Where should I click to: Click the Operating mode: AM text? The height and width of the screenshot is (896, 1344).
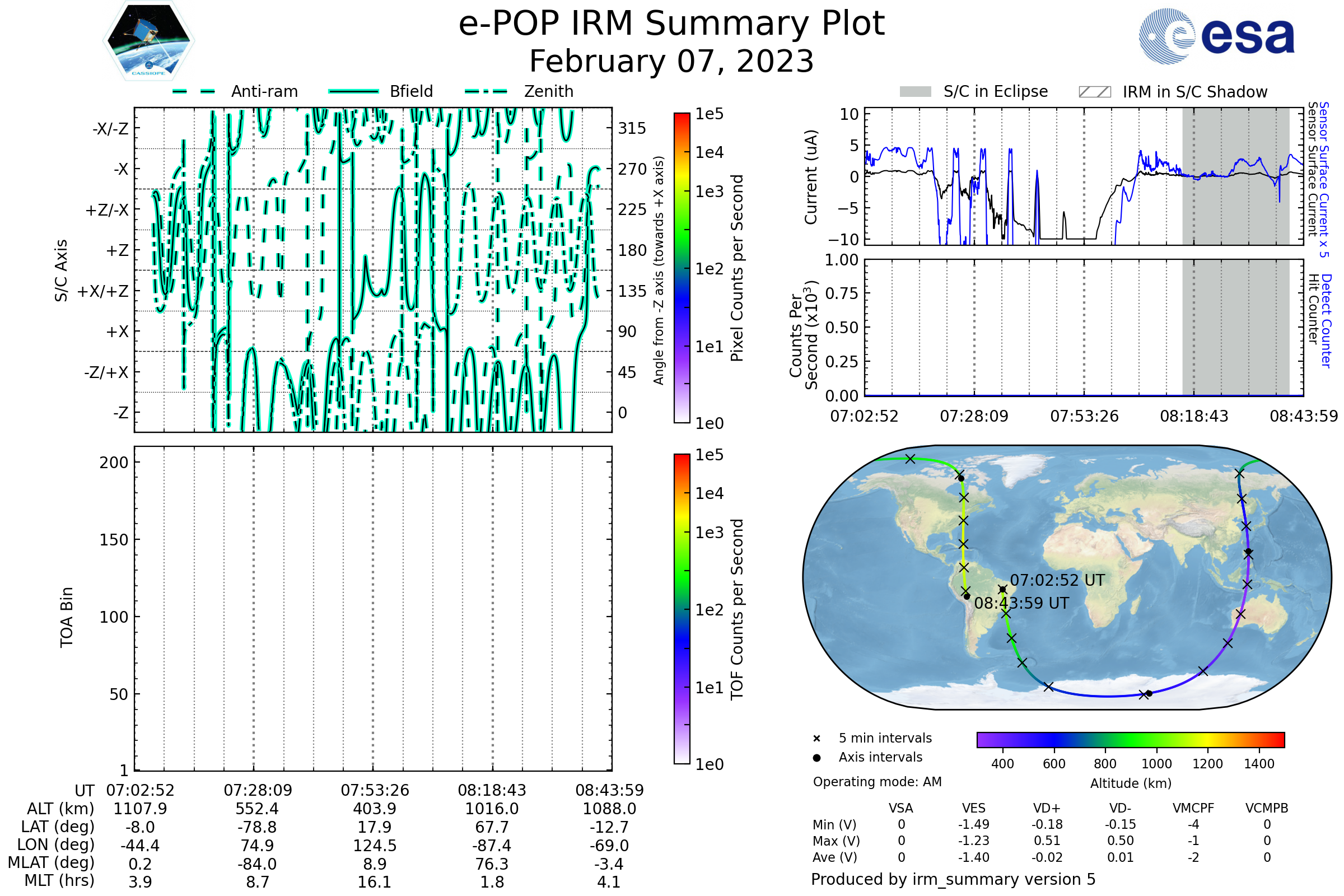pos(877,782)
